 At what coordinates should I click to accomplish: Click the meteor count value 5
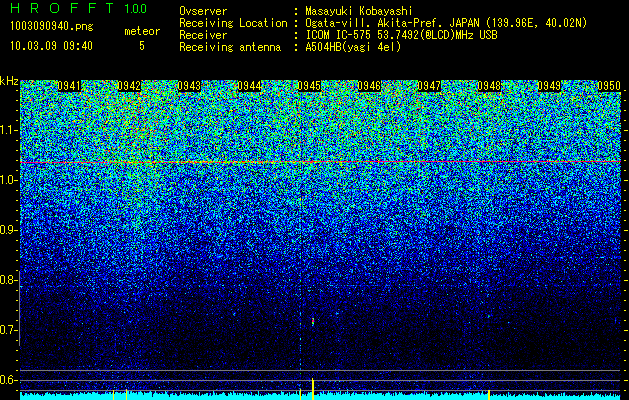tap(142, 46)
